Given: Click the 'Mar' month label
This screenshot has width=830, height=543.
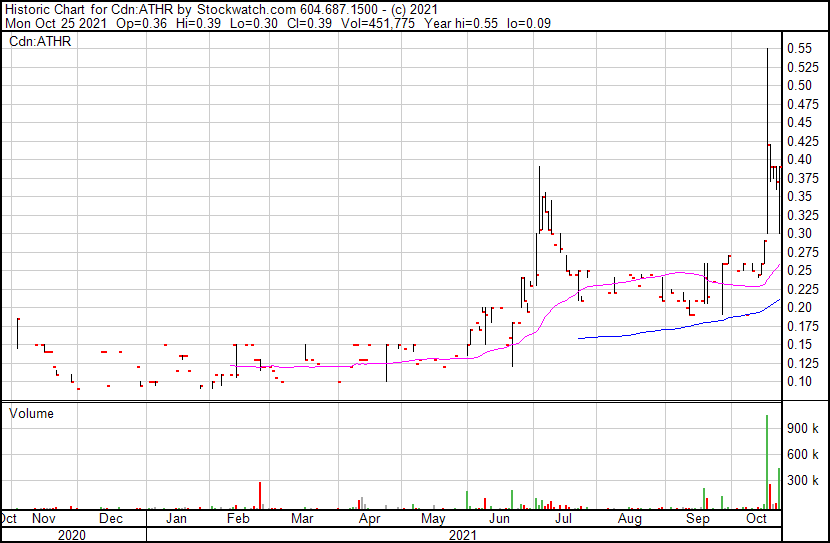Looking at the screenshot, I should (302, 518).
